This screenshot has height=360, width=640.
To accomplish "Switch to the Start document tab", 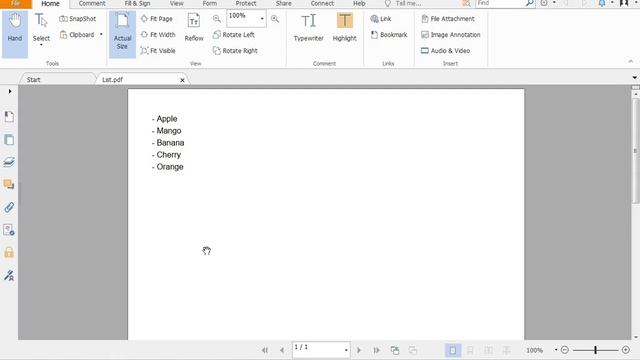I will pos(33,80).
